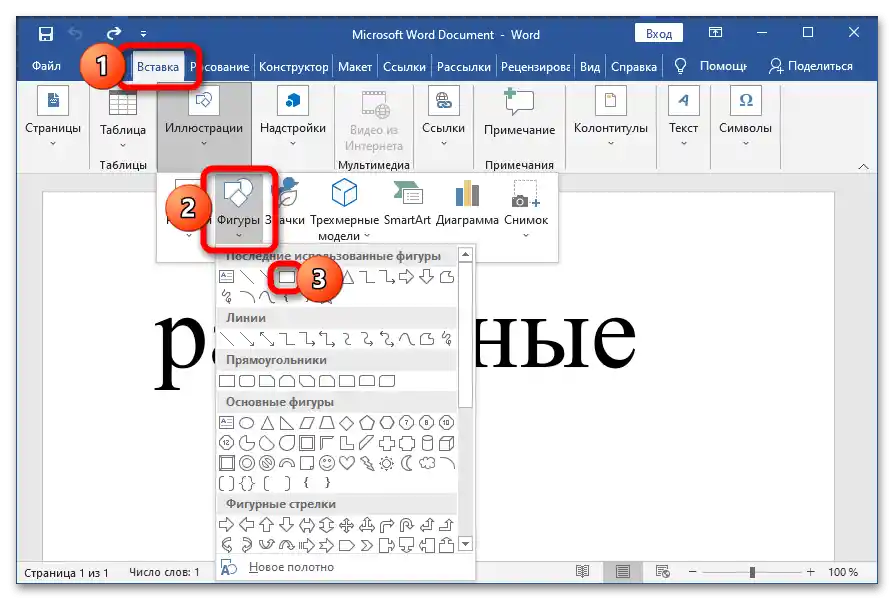894x600 pixels.
Task: Select the cross plus shape
Action: pyautogui.click(x=387, y=443)
